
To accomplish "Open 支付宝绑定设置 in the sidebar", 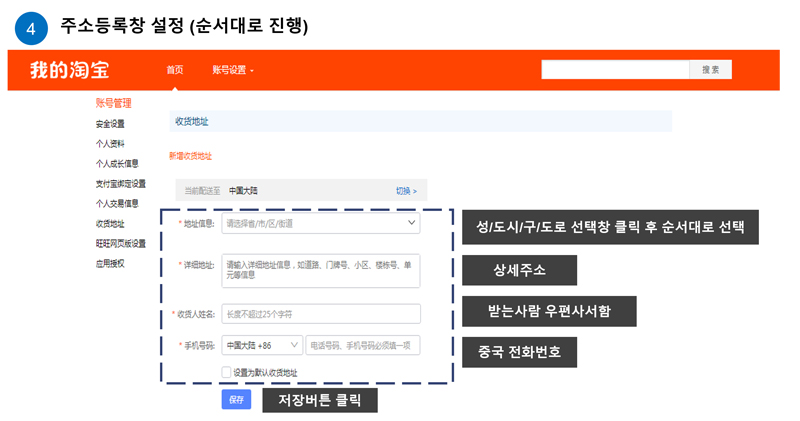I will tap(120, 183).
